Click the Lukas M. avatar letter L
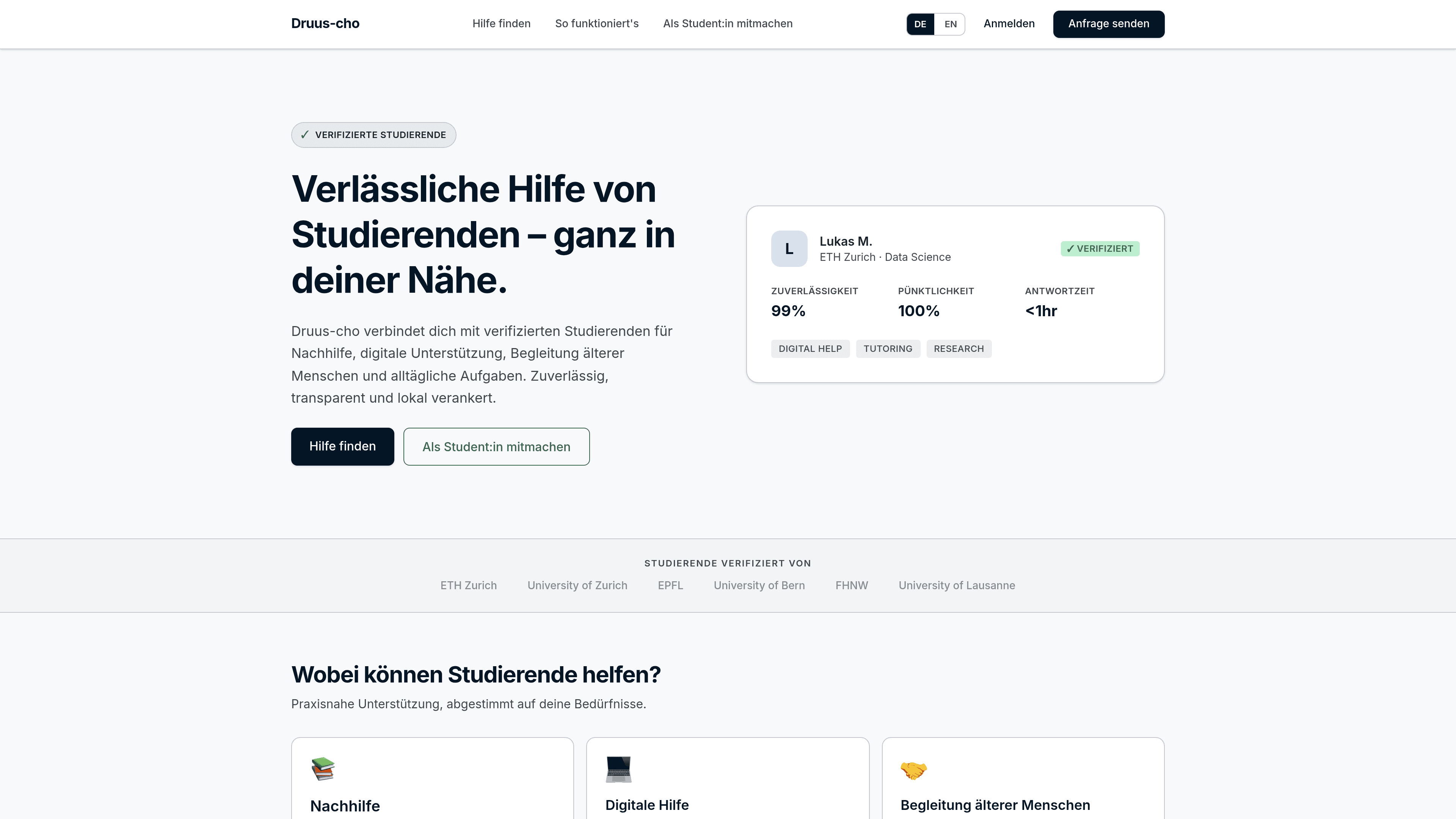Image resolution: width=1456 pixels, height=819 pixels. pyautogui.click(x=789, y=249)
